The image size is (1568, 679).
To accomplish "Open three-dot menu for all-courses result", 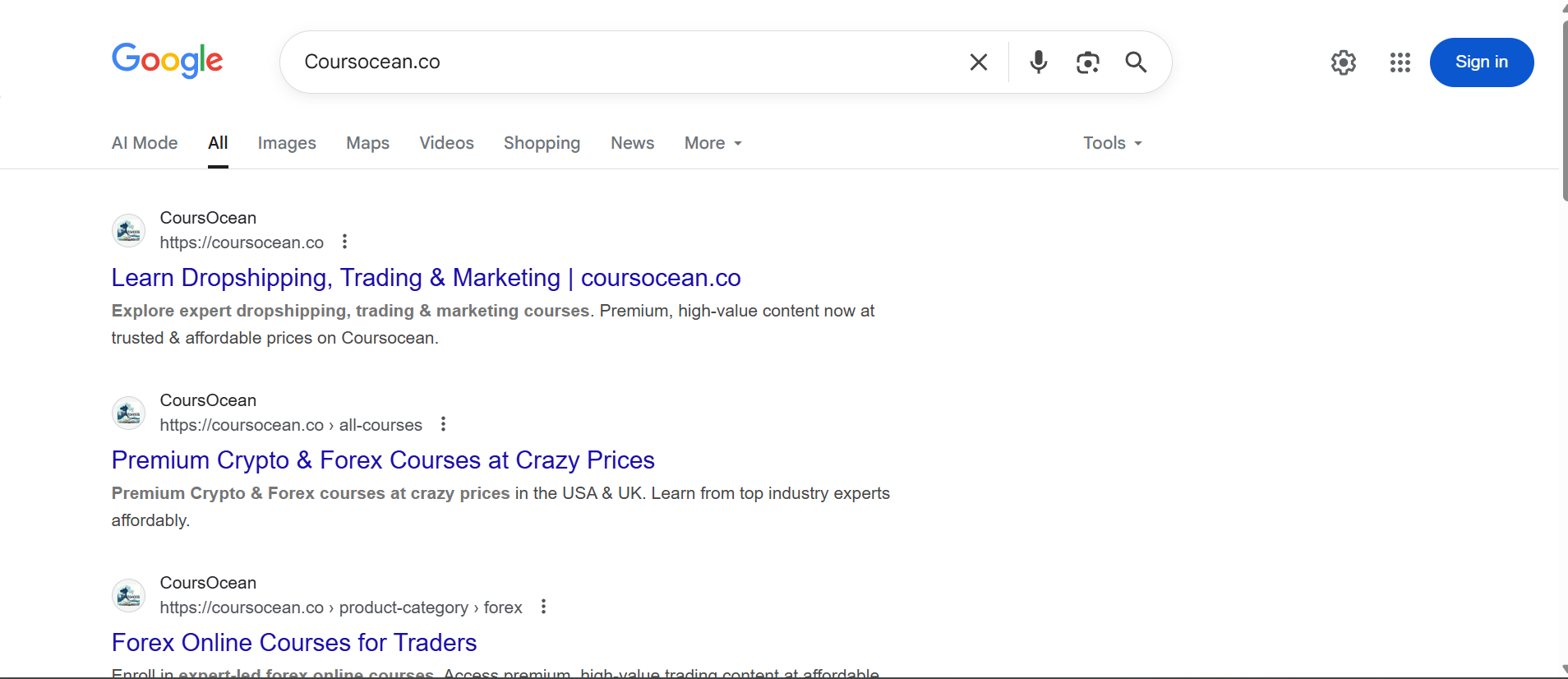I will click(x=444, y=424).
